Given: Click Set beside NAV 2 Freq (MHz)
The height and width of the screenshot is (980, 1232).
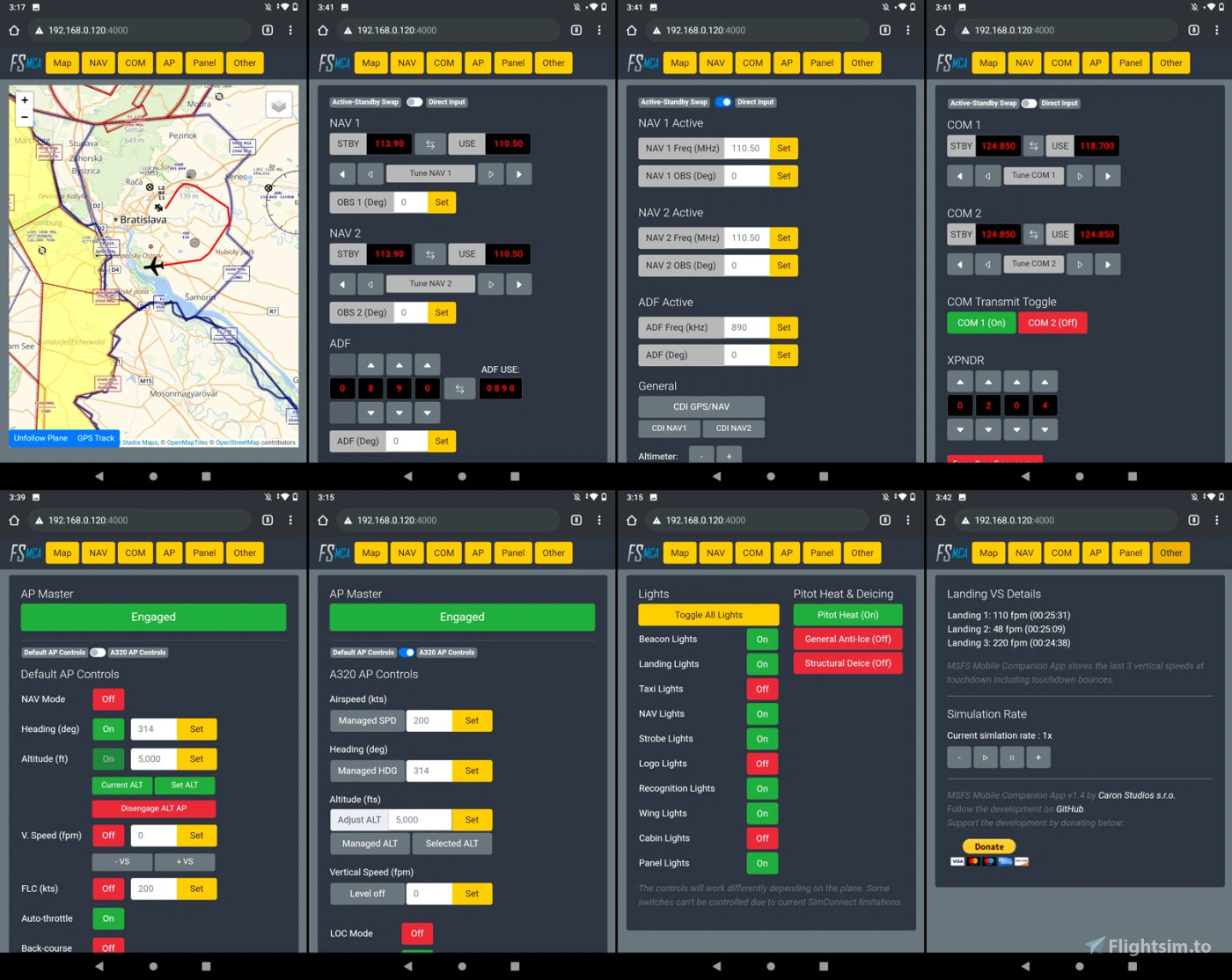Looking at the screenshot, I should (784, 238).
